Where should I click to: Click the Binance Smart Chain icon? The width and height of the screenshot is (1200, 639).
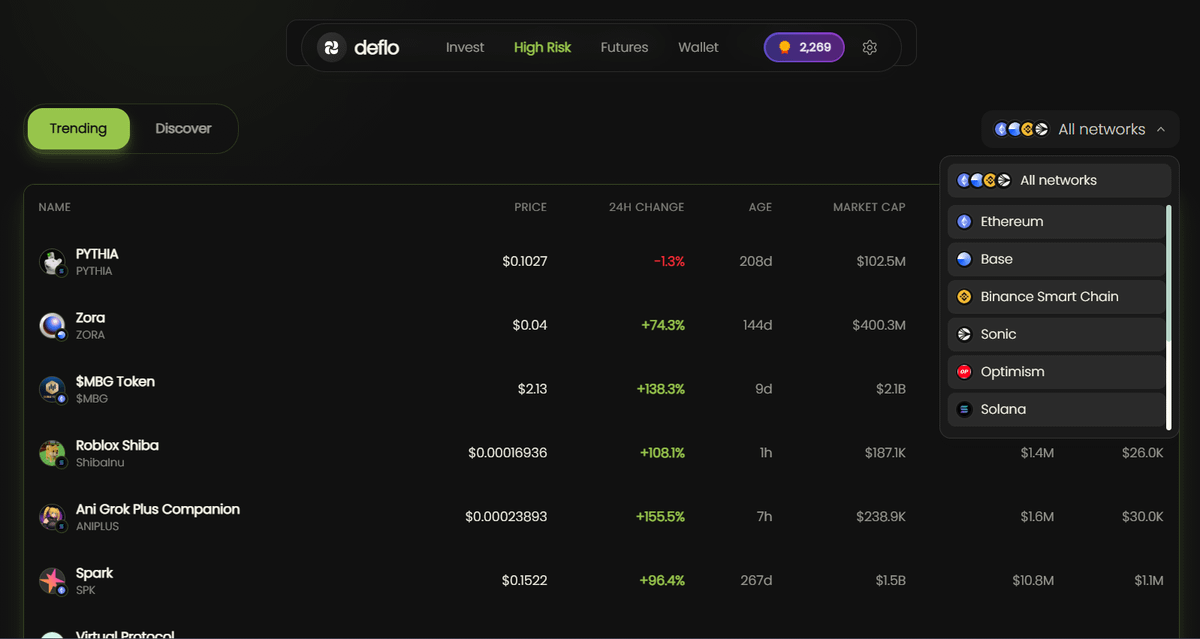[964, 297]
